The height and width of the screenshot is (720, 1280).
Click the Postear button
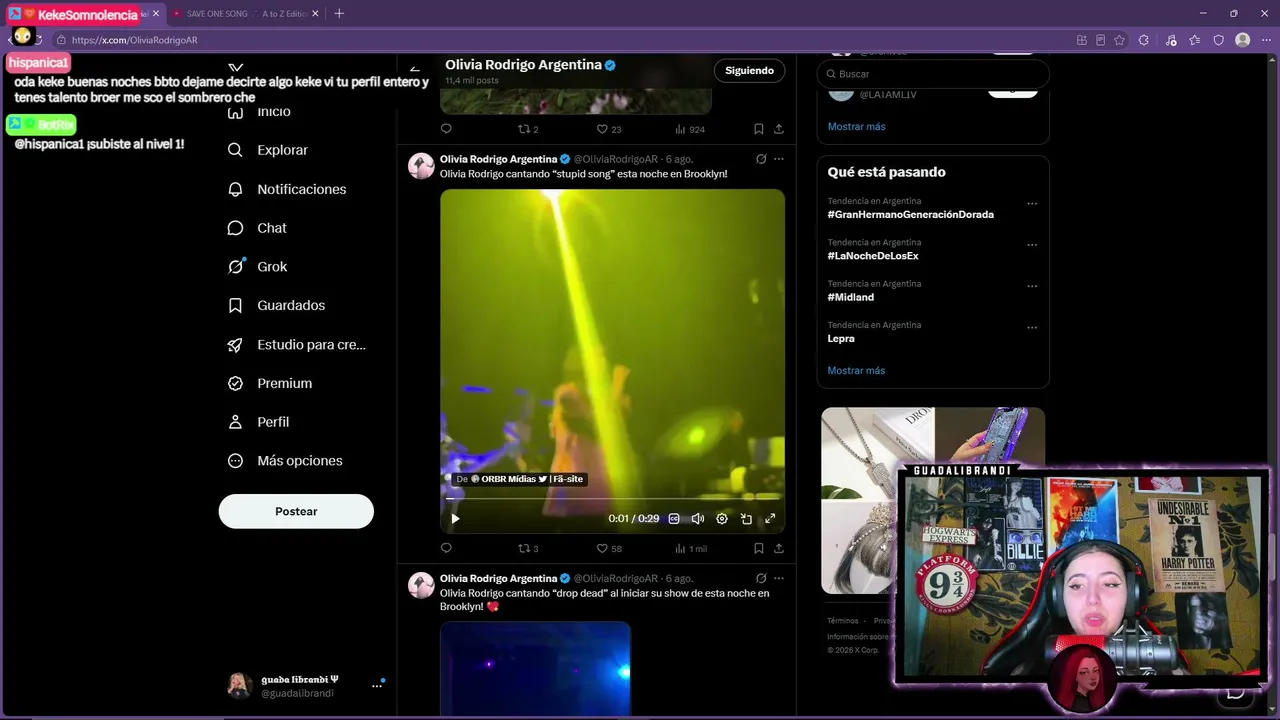click(x=296, y=511)
